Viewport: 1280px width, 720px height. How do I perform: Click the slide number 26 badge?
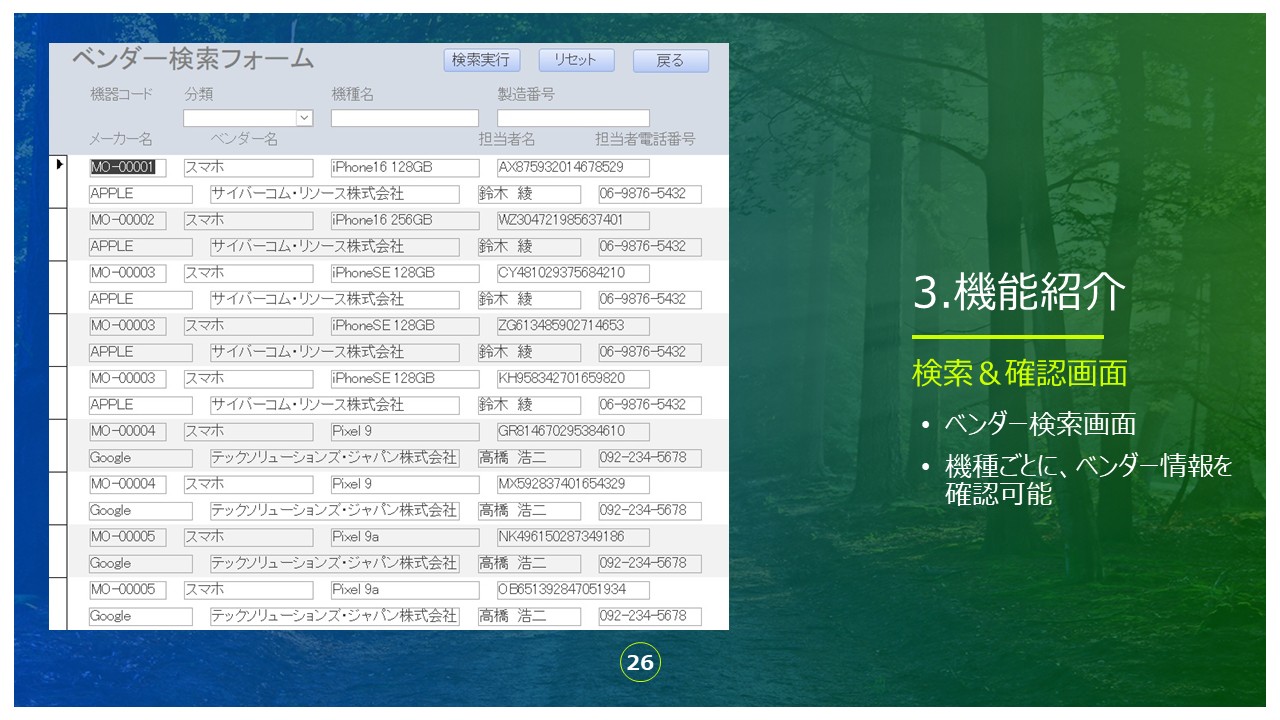pos(640,663)
